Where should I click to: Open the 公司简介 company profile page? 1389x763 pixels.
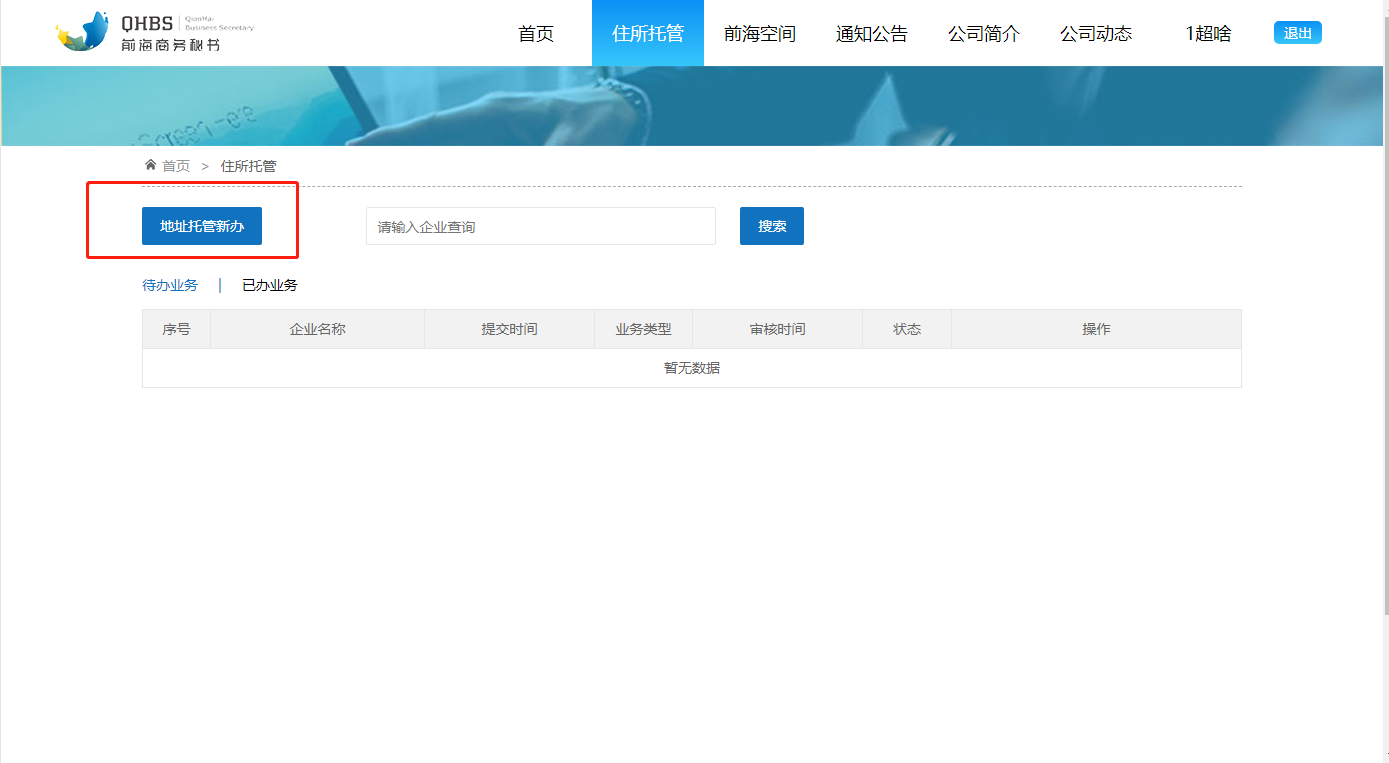[983, 33]
